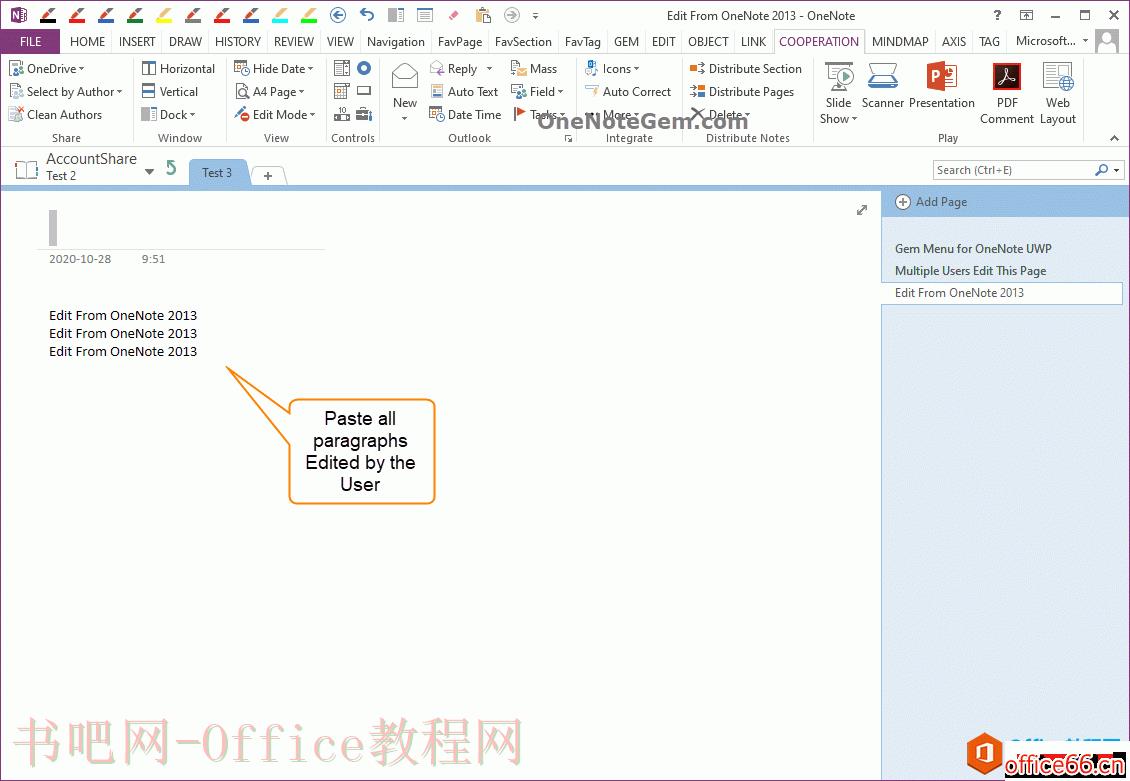Open Reply dropdown arrow
This screenshot has width=1130, height=781.
pyautogui.click(x=489, y=68)
